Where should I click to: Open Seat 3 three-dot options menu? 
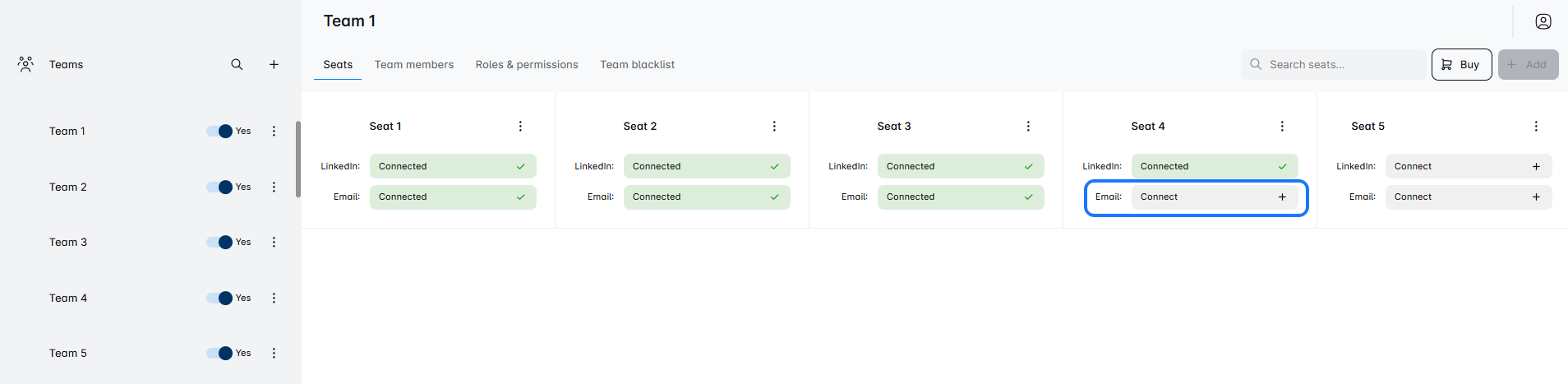[1028, 126]
